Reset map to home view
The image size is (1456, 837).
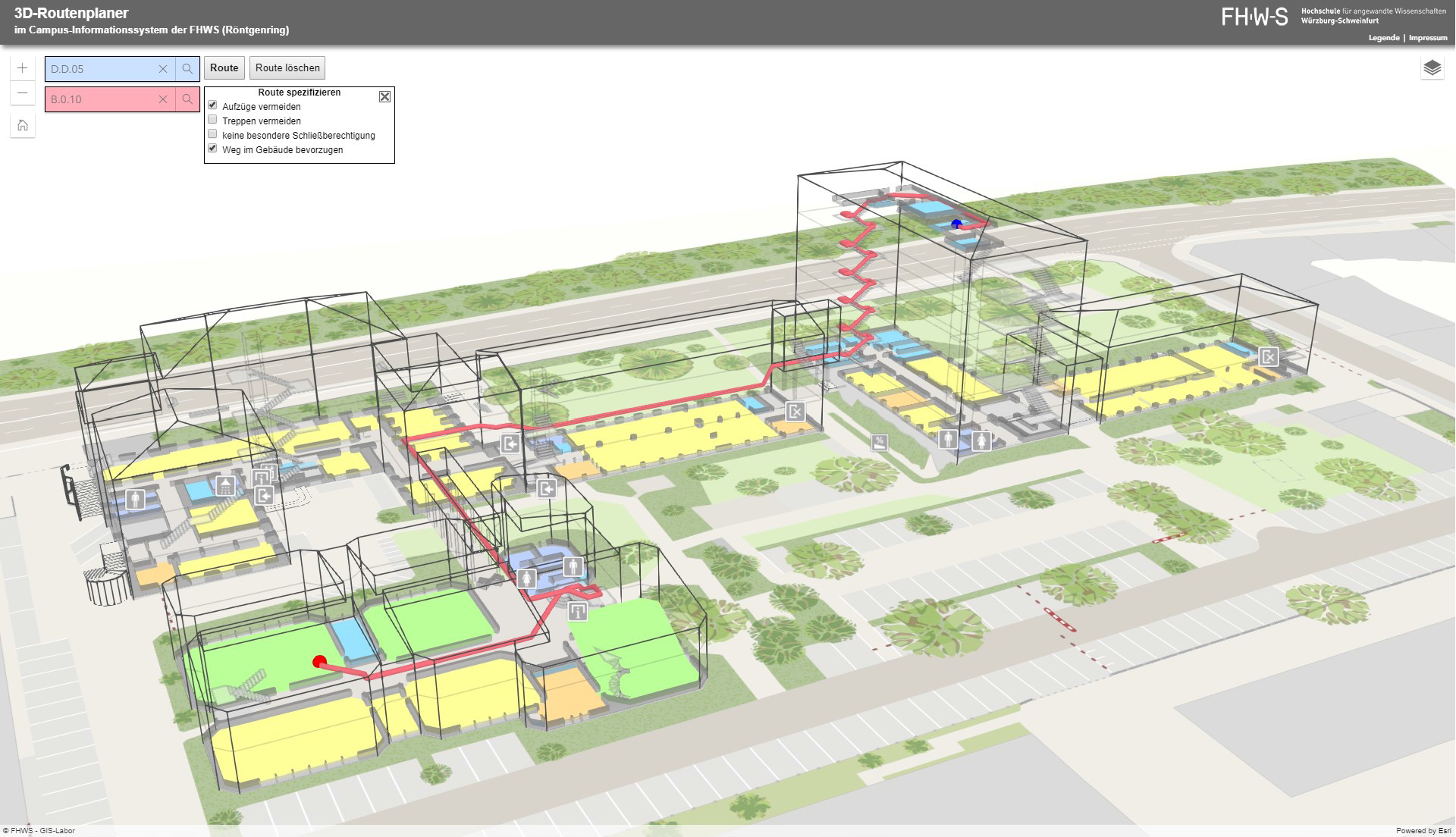point(23,125)
